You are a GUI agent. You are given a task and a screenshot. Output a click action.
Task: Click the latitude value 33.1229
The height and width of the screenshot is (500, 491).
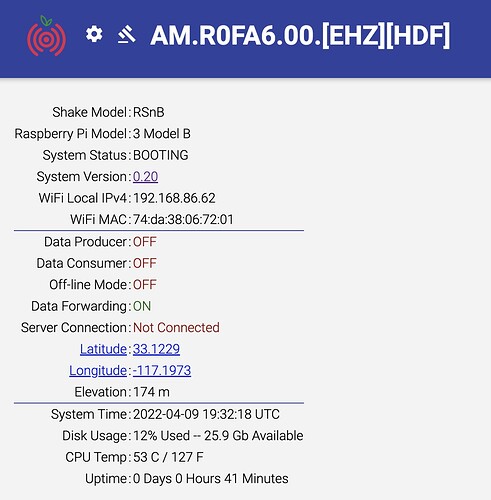(x=156, y=349)
